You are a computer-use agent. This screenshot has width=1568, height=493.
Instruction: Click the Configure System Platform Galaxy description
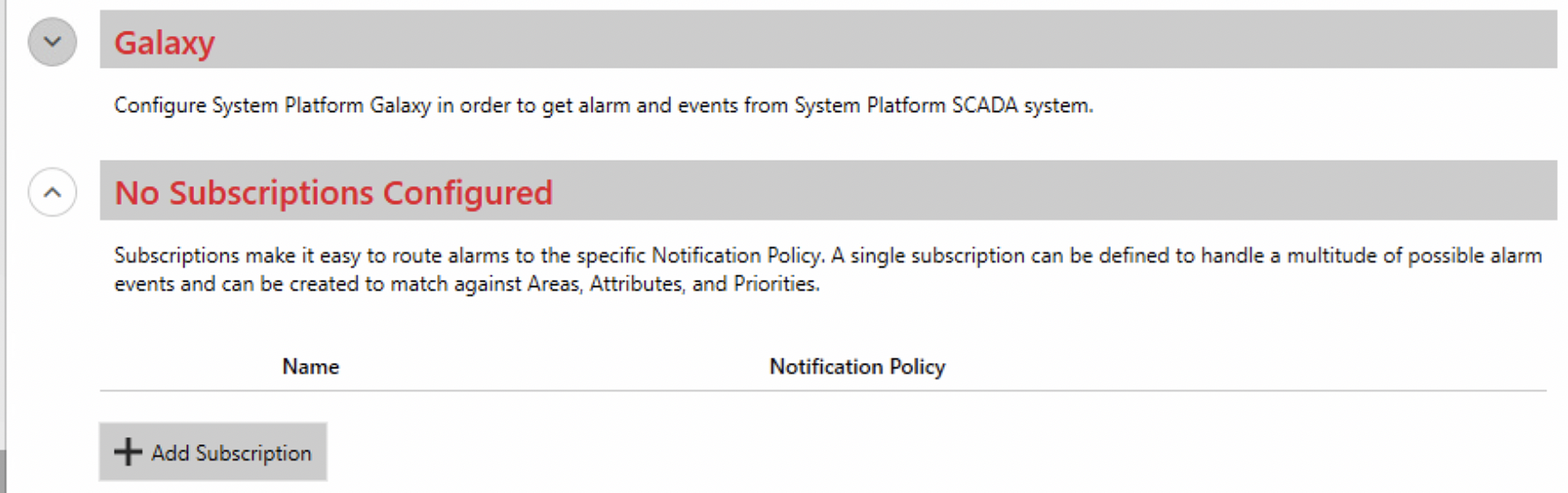603,106
